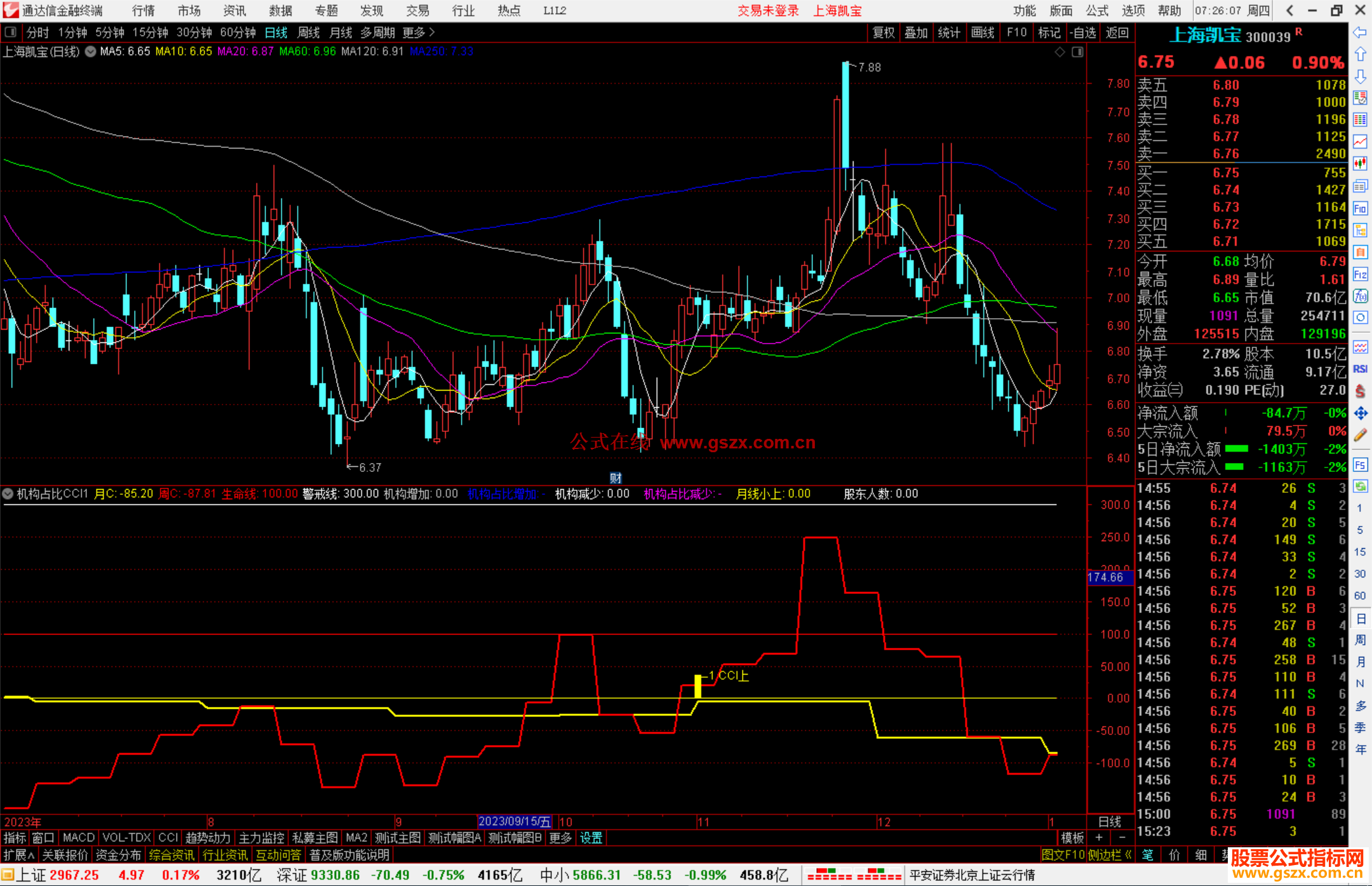Click the FS icon in the sidebar
Viewport: 1372px width, 886px height.
point(1360,465)
